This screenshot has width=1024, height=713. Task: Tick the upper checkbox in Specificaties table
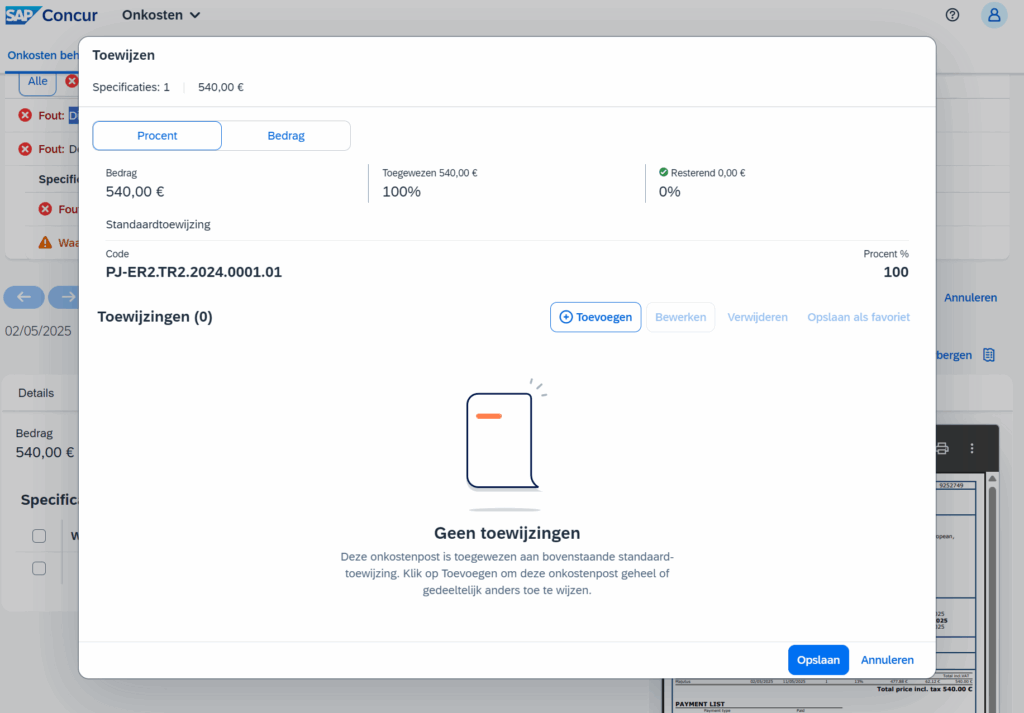pos(39,536)
